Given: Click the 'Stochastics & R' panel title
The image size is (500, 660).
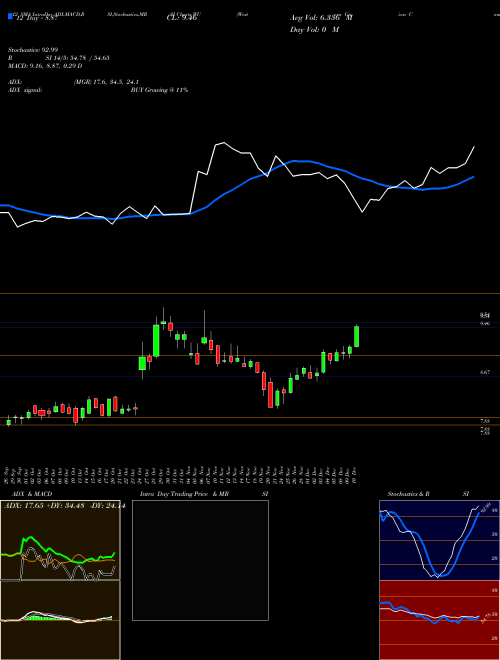Looking at the screenshot, I should (408, 494).
